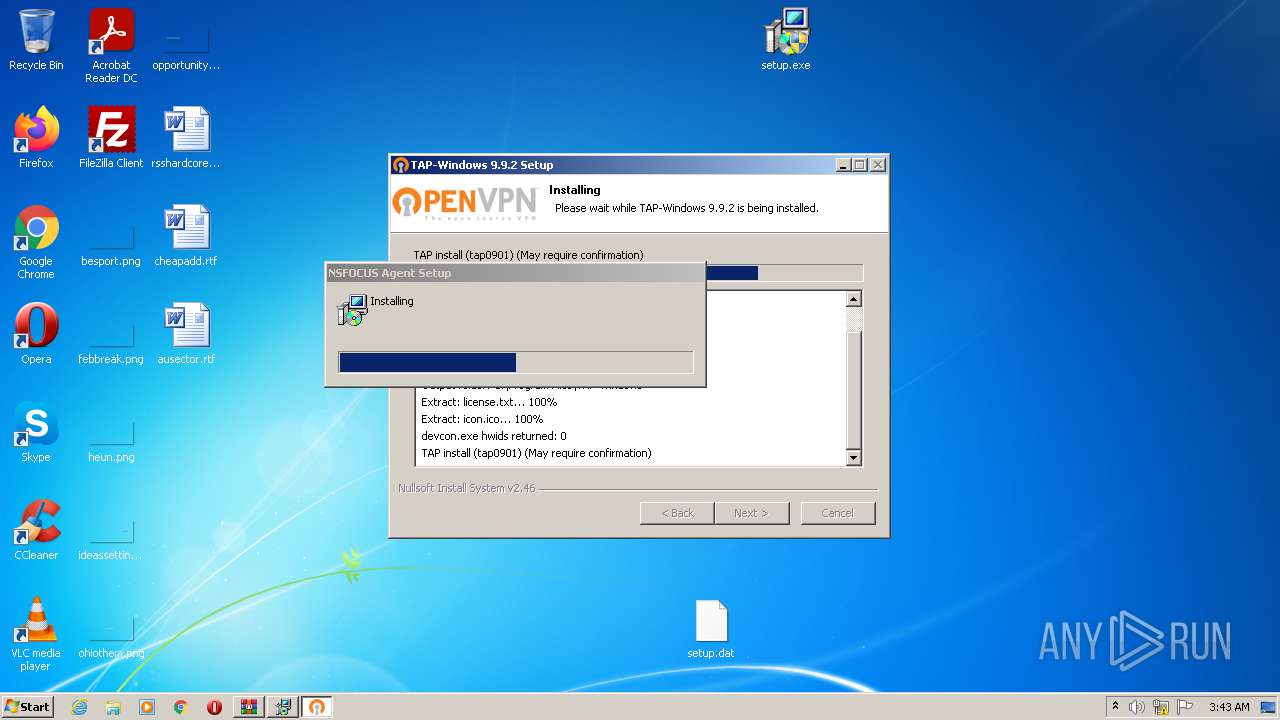Select setup.exe on the desktop
The width and height of the screenshot is (1280, 720).
pos(786,40)
